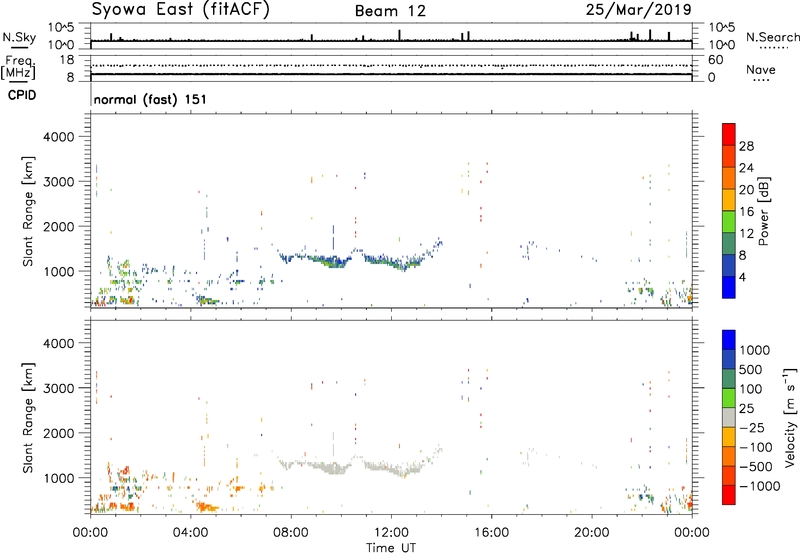The width and height of the screenshot is (800, 554).
Task: Click the '12:00' time axis label
Action: click(x=391, y=533)
